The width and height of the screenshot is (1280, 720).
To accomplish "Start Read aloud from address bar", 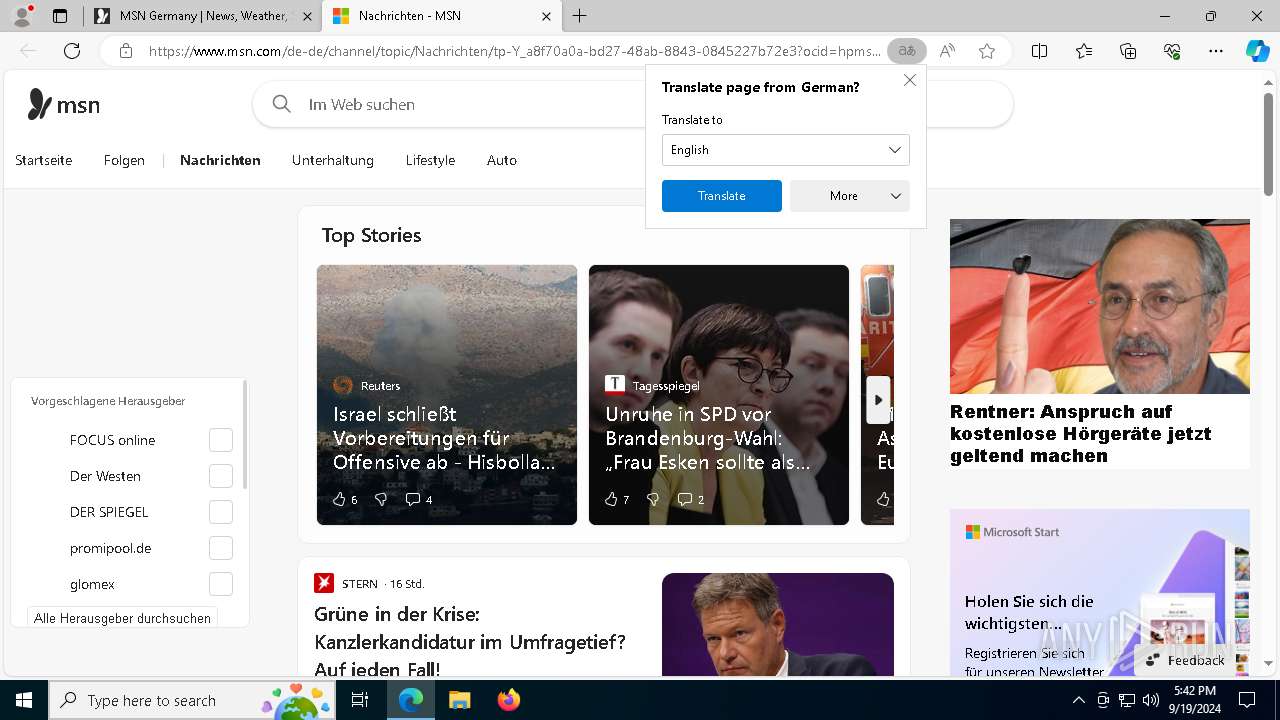I will (947, 51).
